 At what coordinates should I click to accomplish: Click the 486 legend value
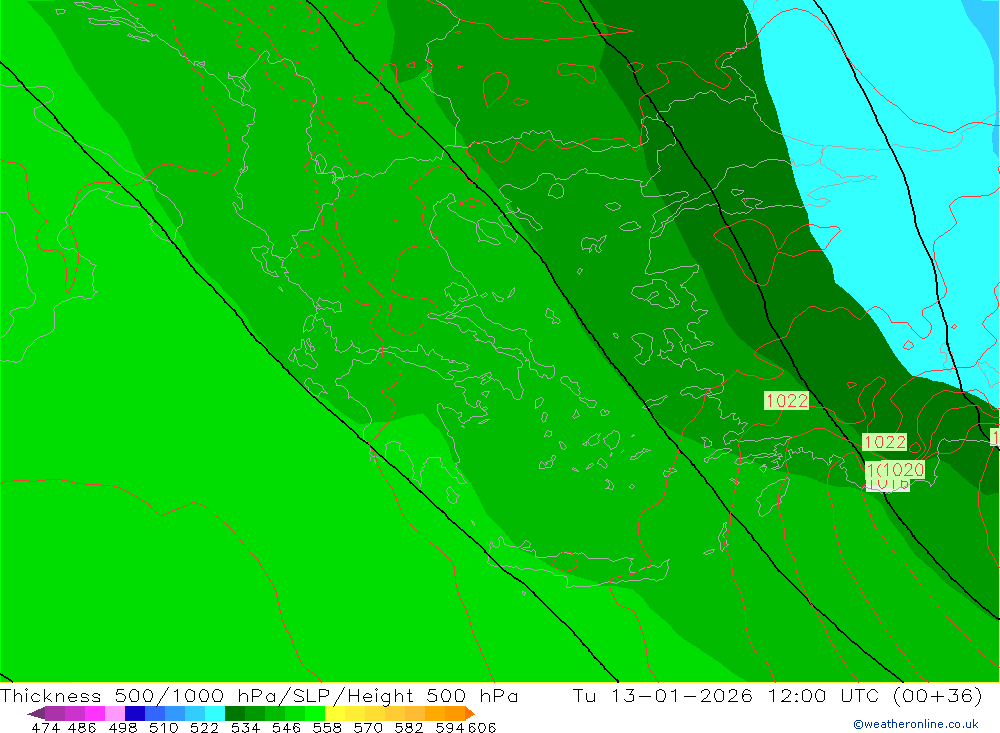[x=82, y=727]
